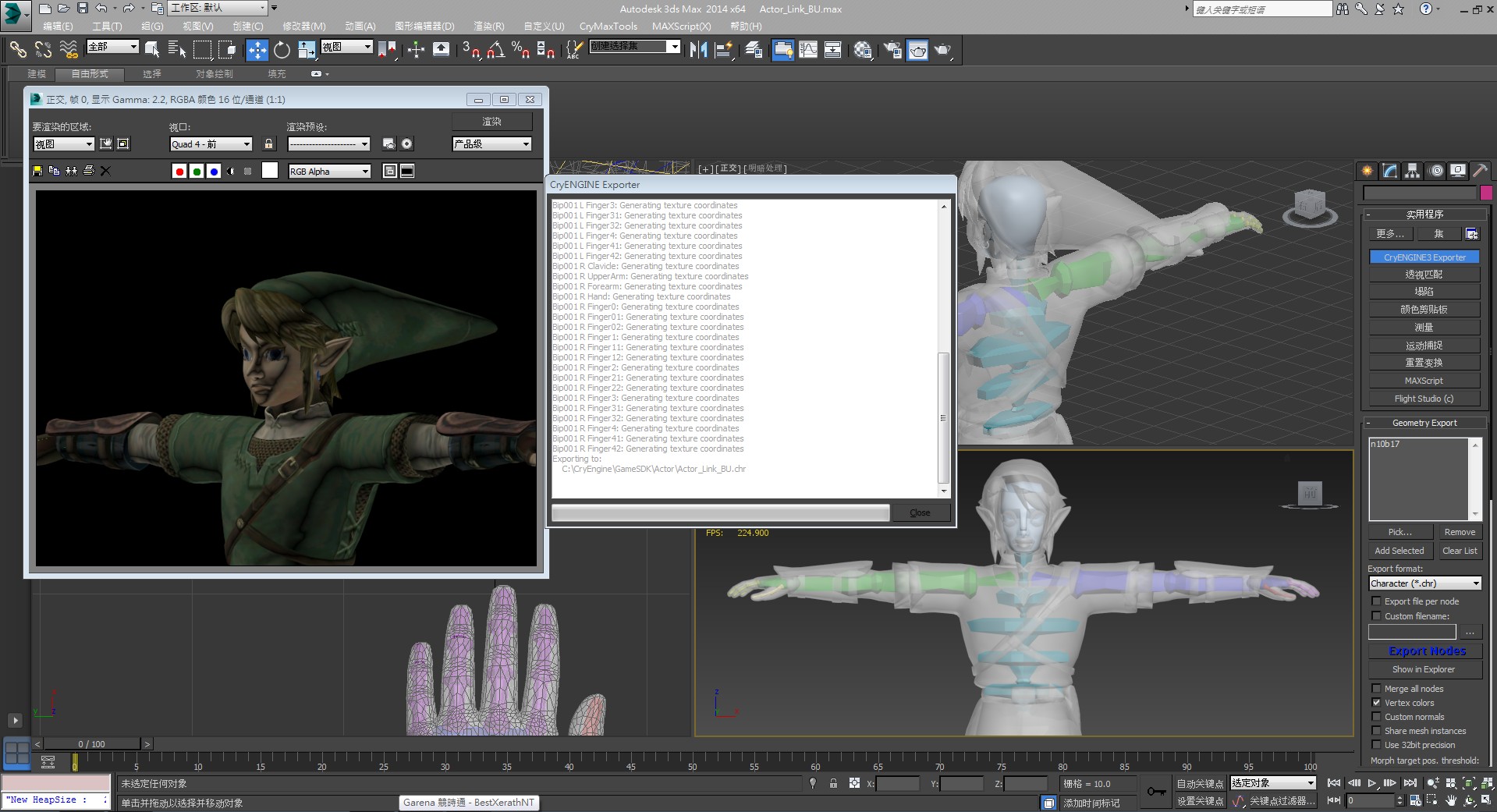Screen dimensions: 1497x812
Task: Save rendered image in render window
Action: coord(37,171)
